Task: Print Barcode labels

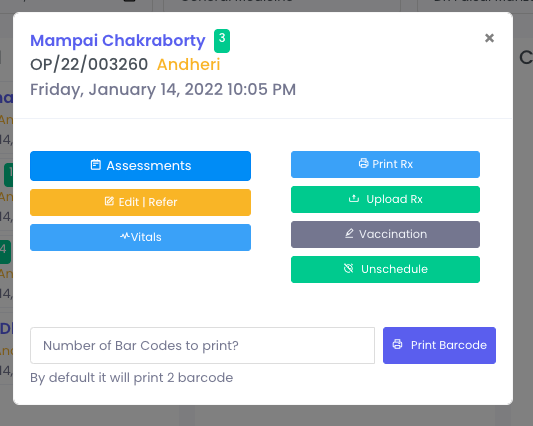Action: [439, 345]
